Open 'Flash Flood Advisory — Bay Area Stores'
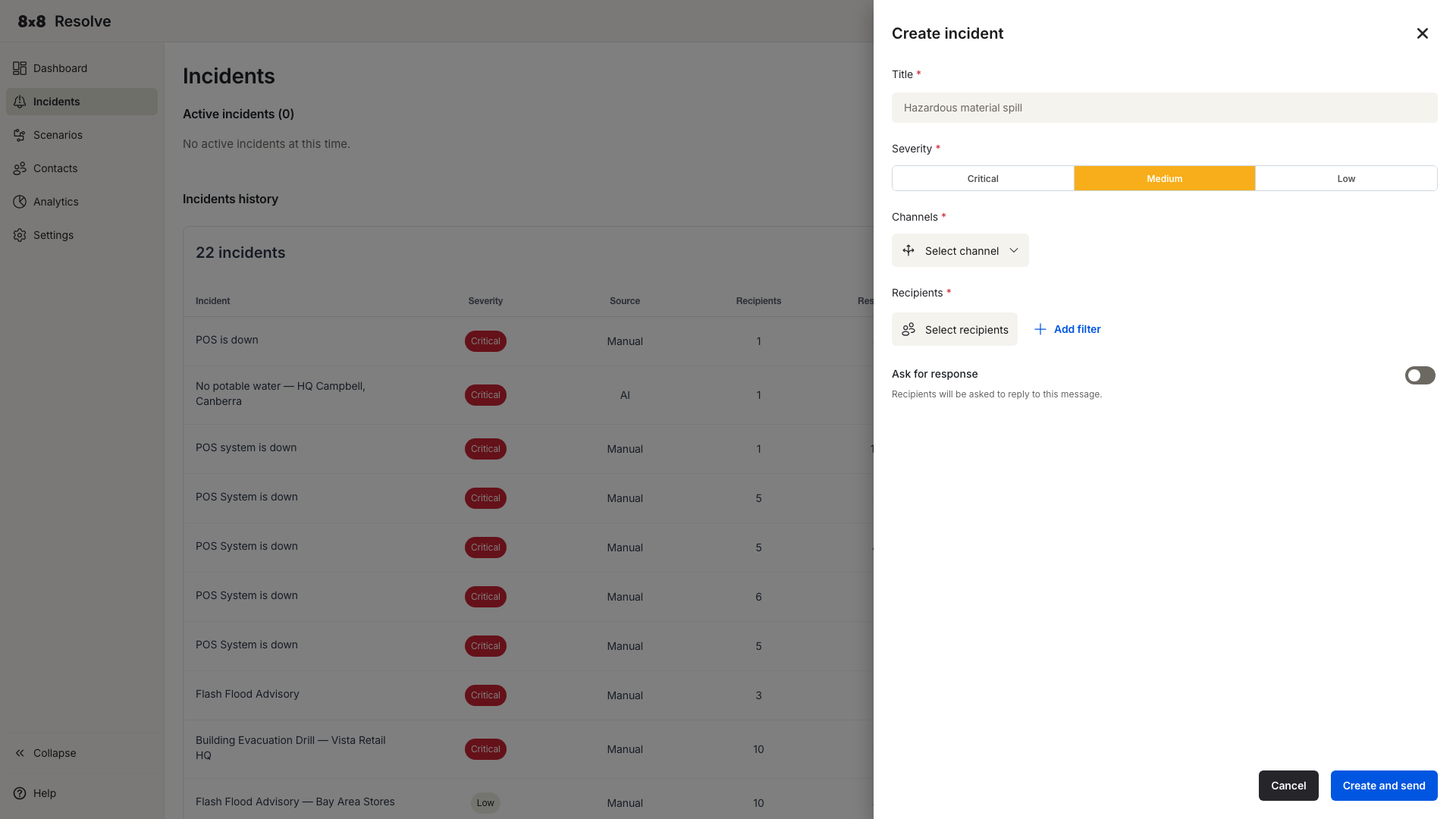 coord(295,802)
